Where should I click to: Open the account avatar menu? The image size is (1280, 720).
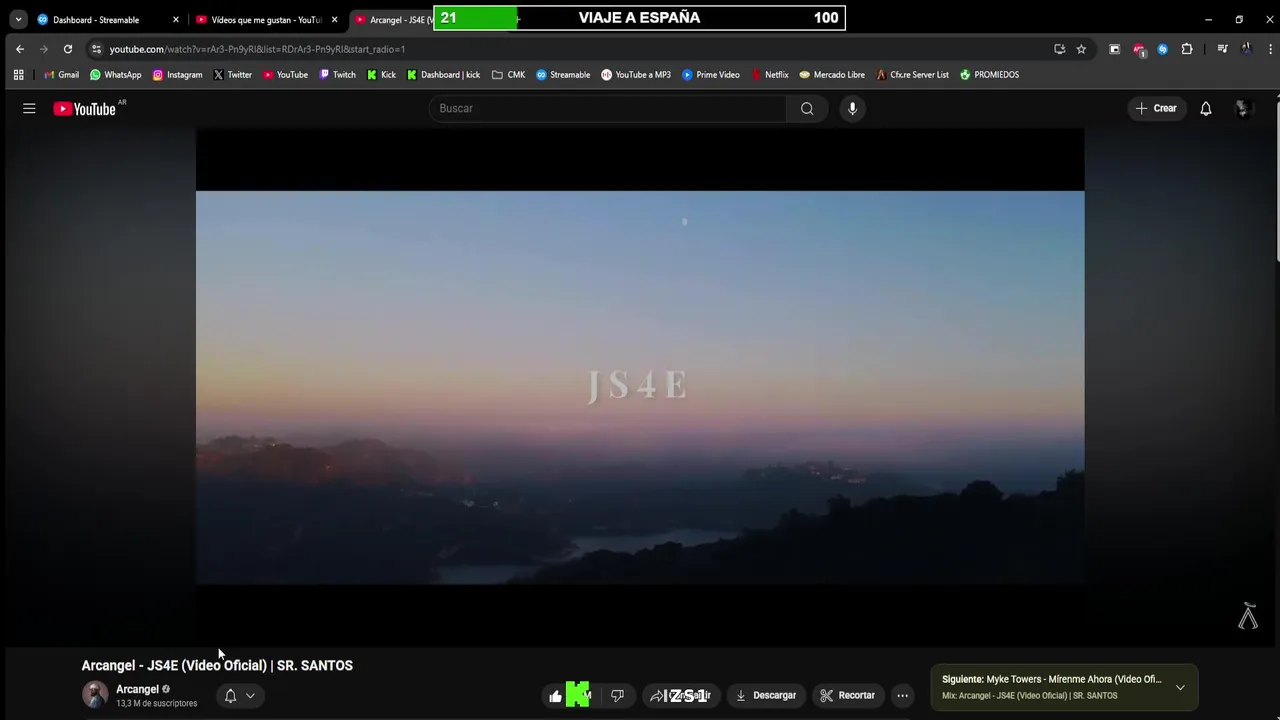pos(1243,108)
